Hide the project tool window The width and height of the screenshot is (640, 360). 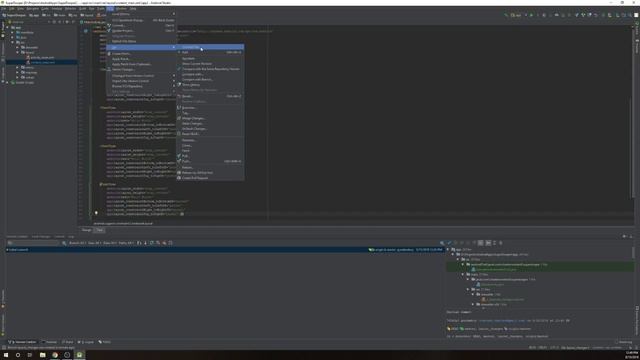point(73,22)
